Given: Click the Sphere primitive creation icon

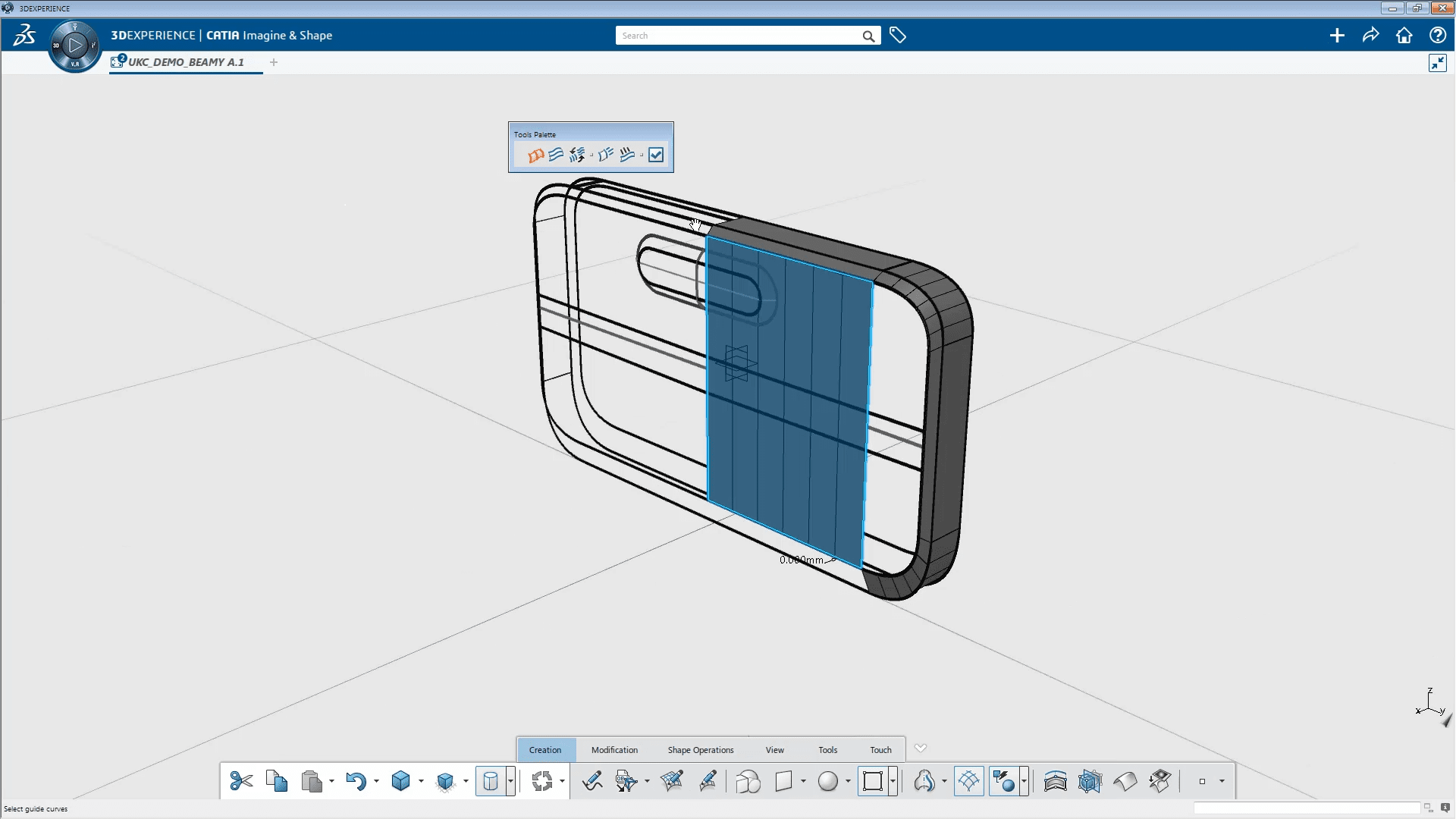Looking at the screenshot, I should 827,781.
